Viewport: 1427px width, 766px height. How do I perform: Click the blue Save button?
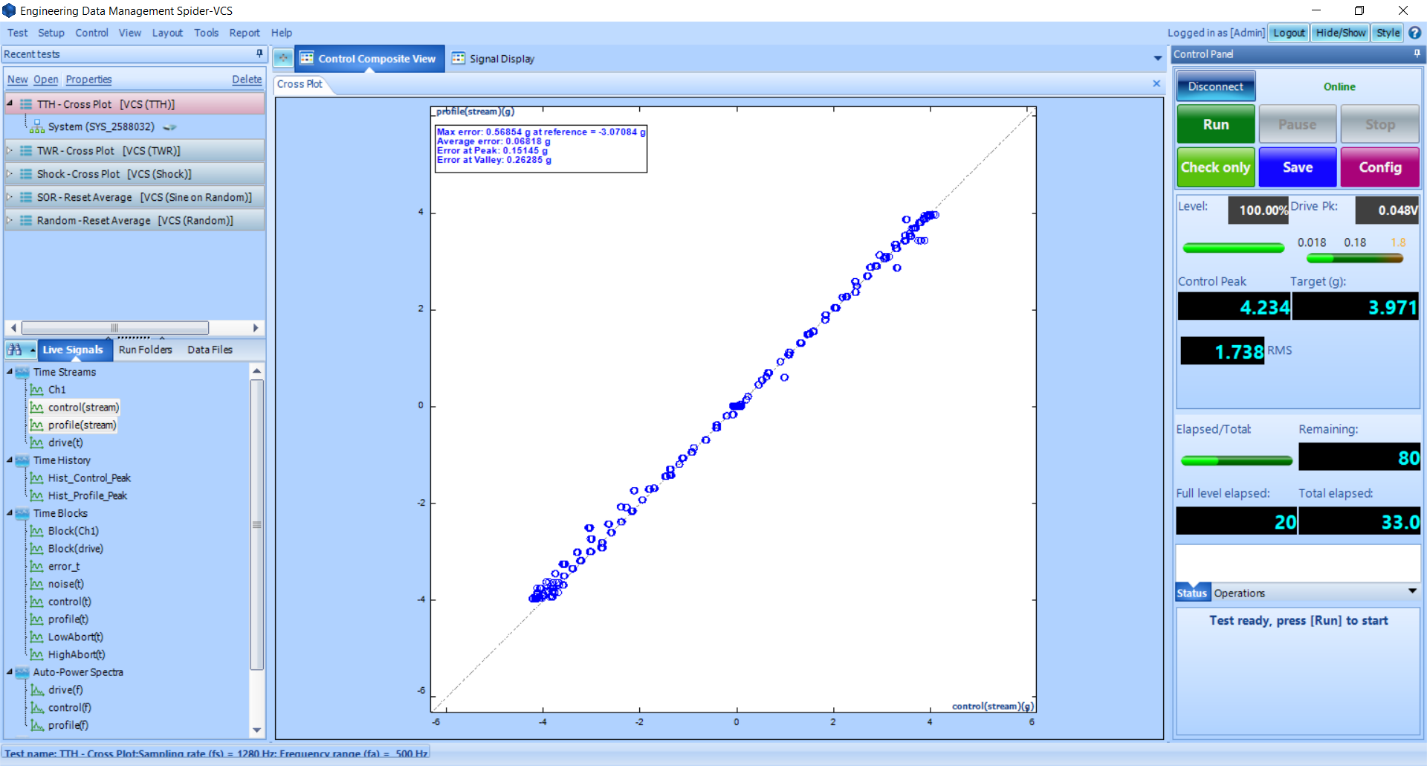click(x=1297, y=167)
